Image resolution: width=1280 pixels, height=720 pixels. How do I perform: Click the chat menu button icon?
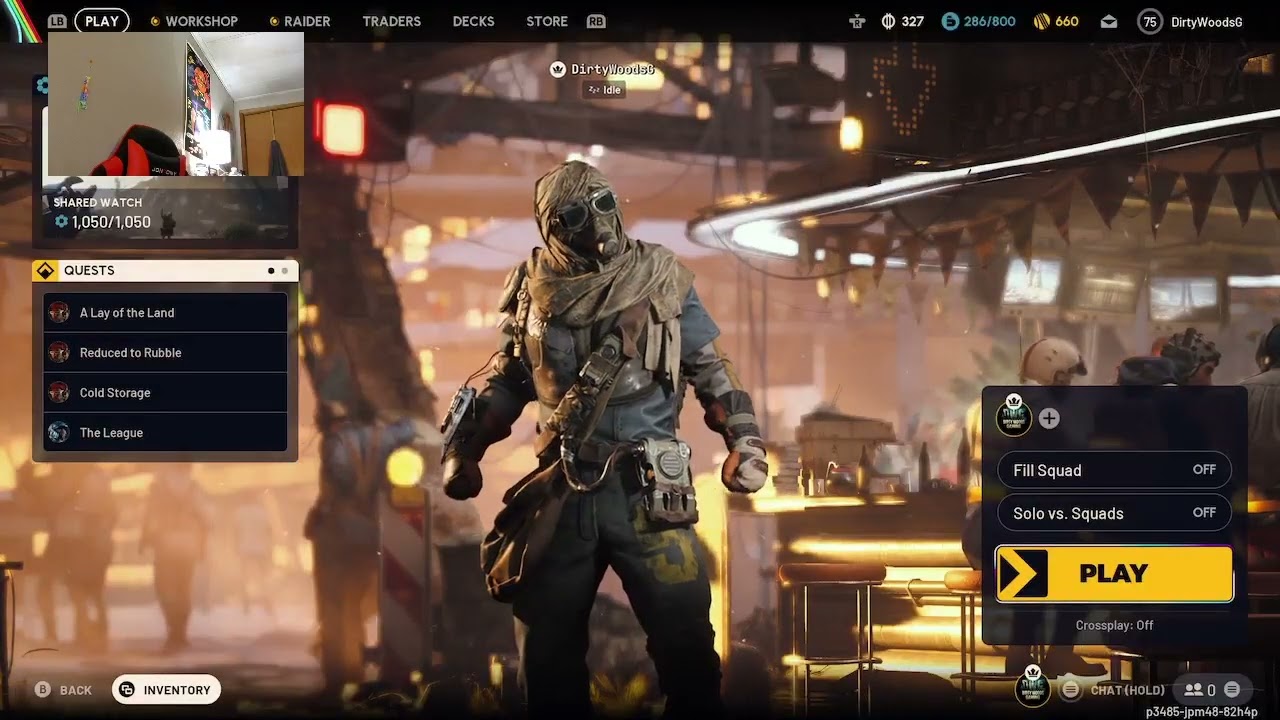pos(1071,690)
